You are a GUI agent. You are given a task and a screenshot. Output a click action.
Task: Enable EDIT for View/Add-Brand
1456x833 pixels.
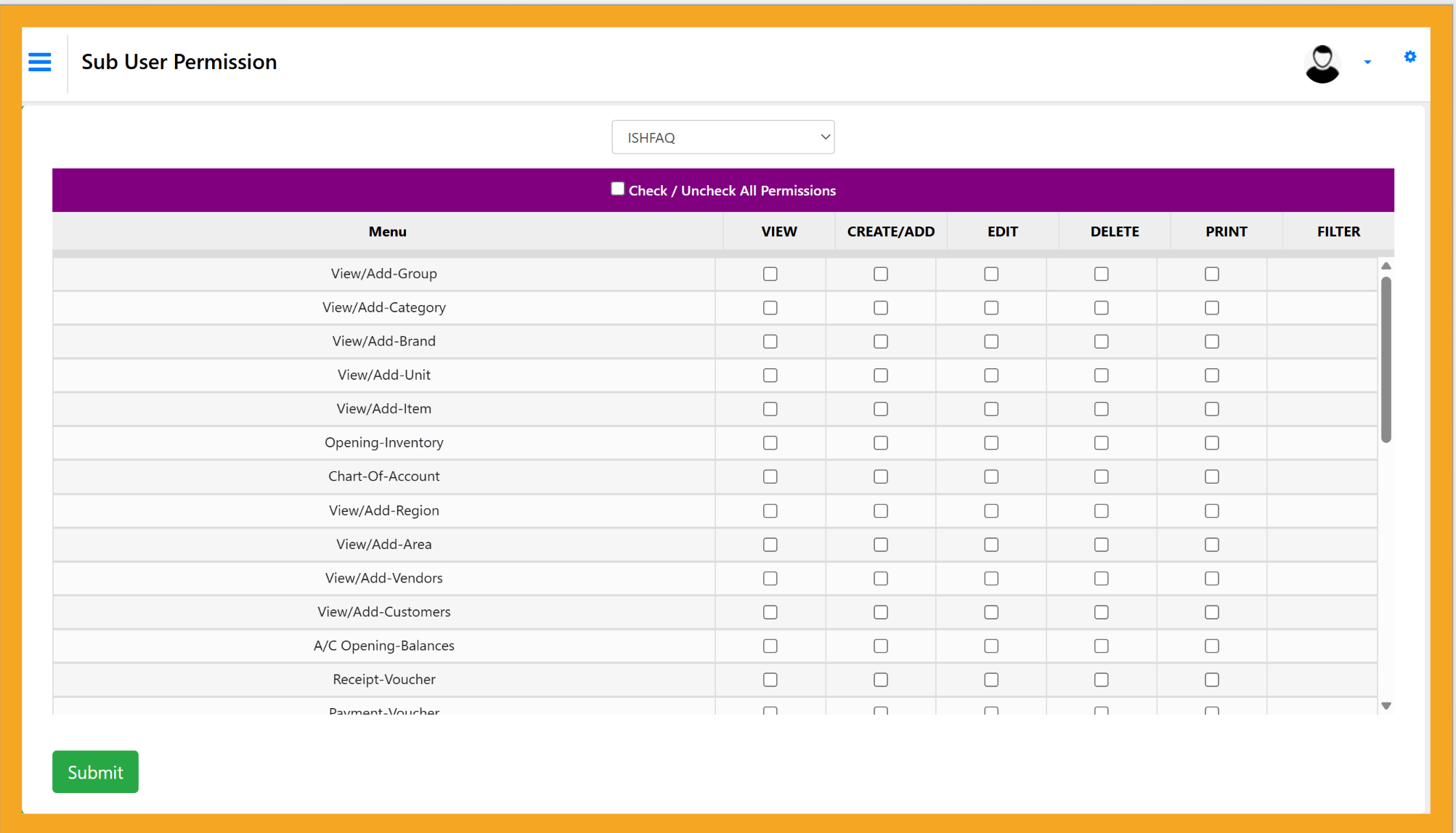click(991, 341)
